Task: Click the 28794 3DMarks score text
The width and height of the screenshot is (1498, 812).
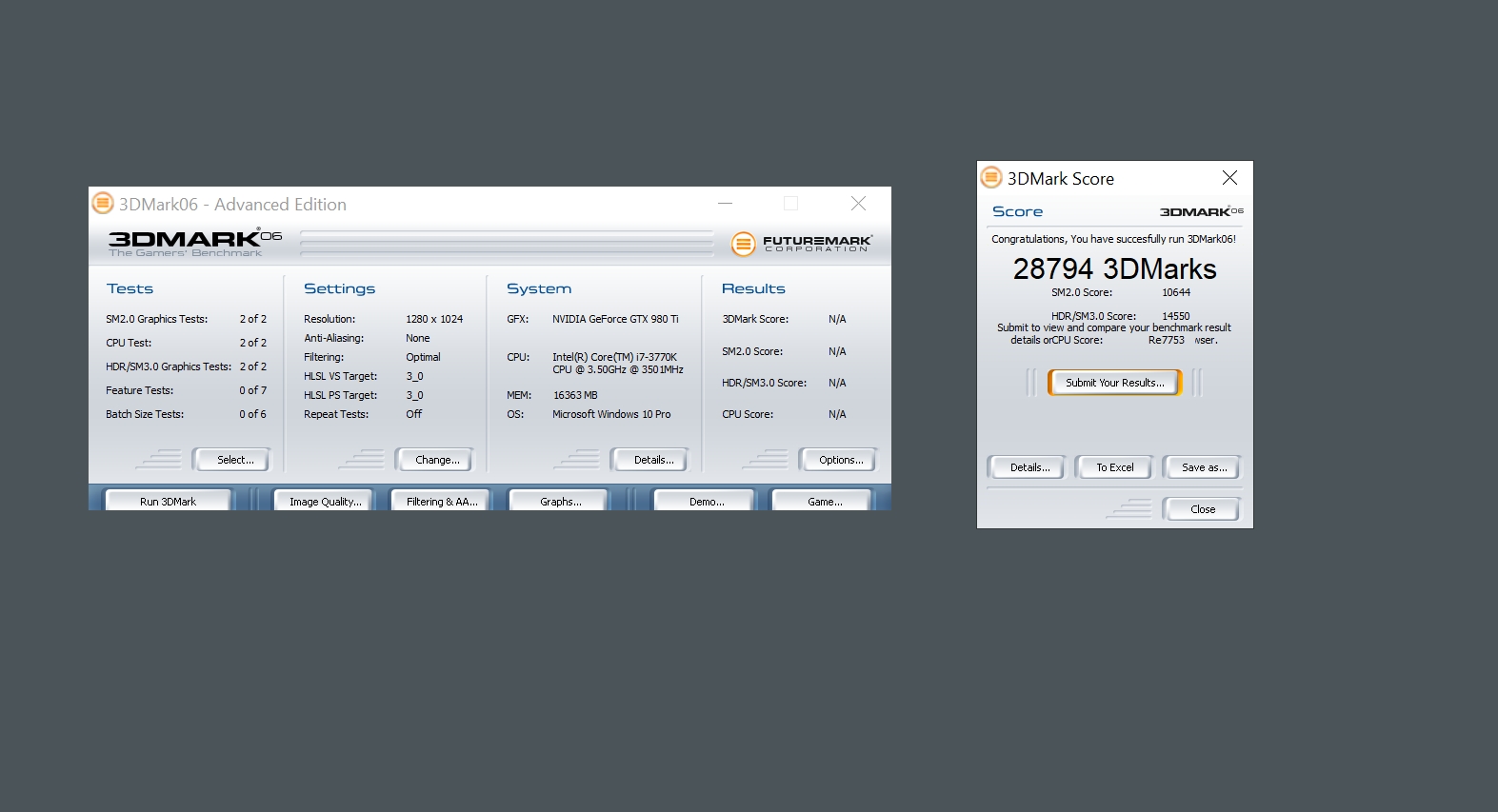Action: pyautogui.click(x=1114, y=269)
